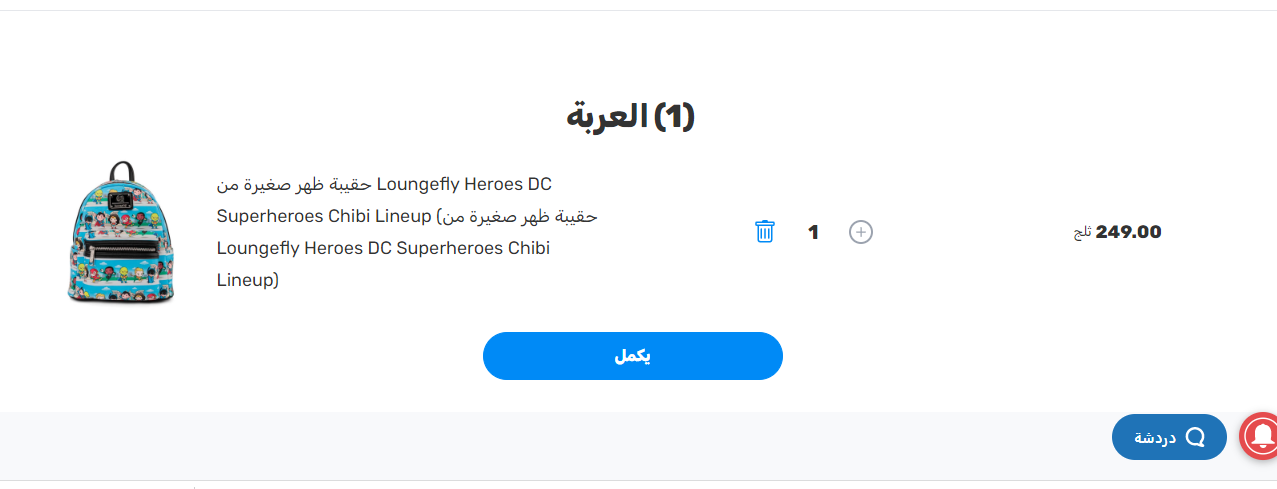Click the Loungefly backpack thumbnail
Image resolution: width=1277 pixels, height=489 pixels.
point(120,232)
